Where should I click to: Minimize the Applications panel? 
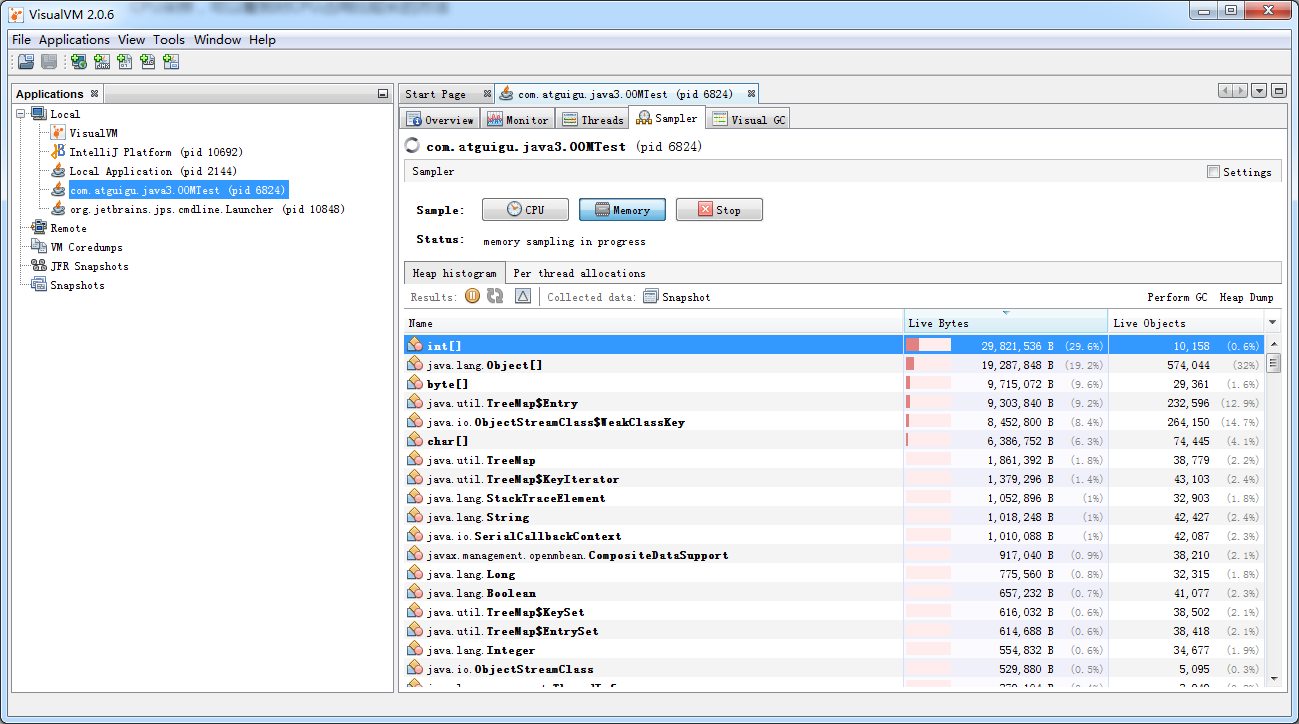pyautogui.click(x=383, y=94)
